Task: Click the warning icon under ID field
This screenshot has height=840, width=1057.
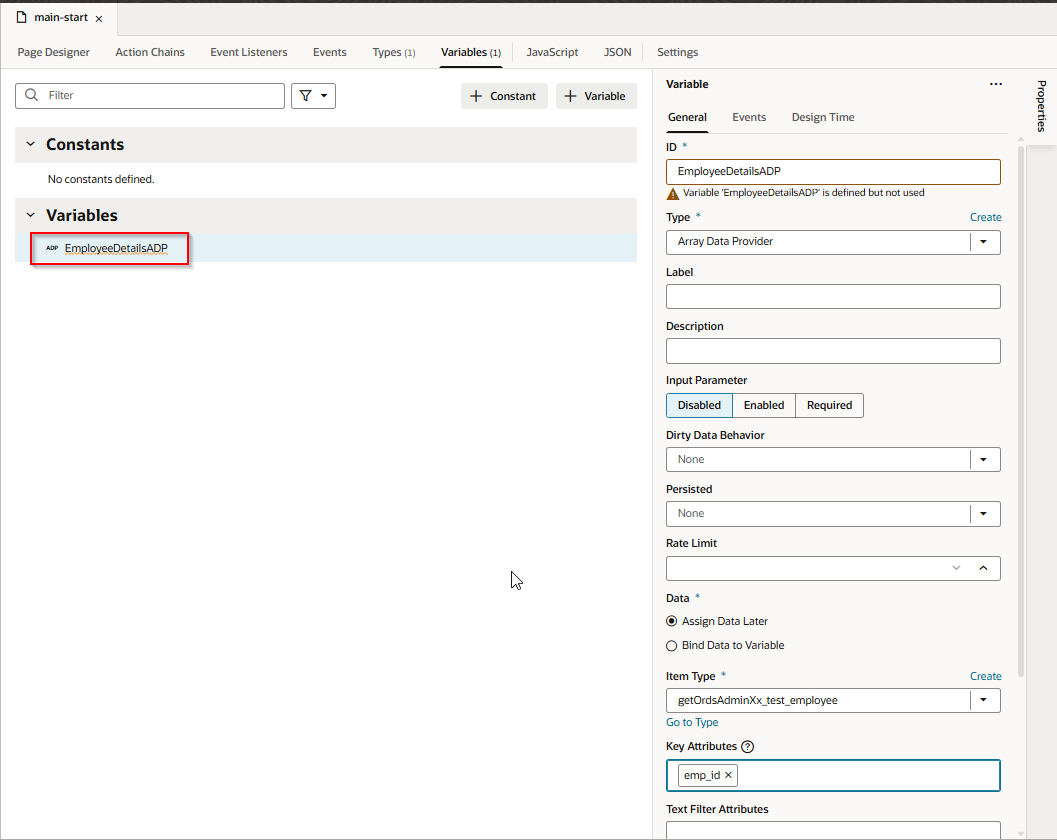Action: tap(673, 194)
